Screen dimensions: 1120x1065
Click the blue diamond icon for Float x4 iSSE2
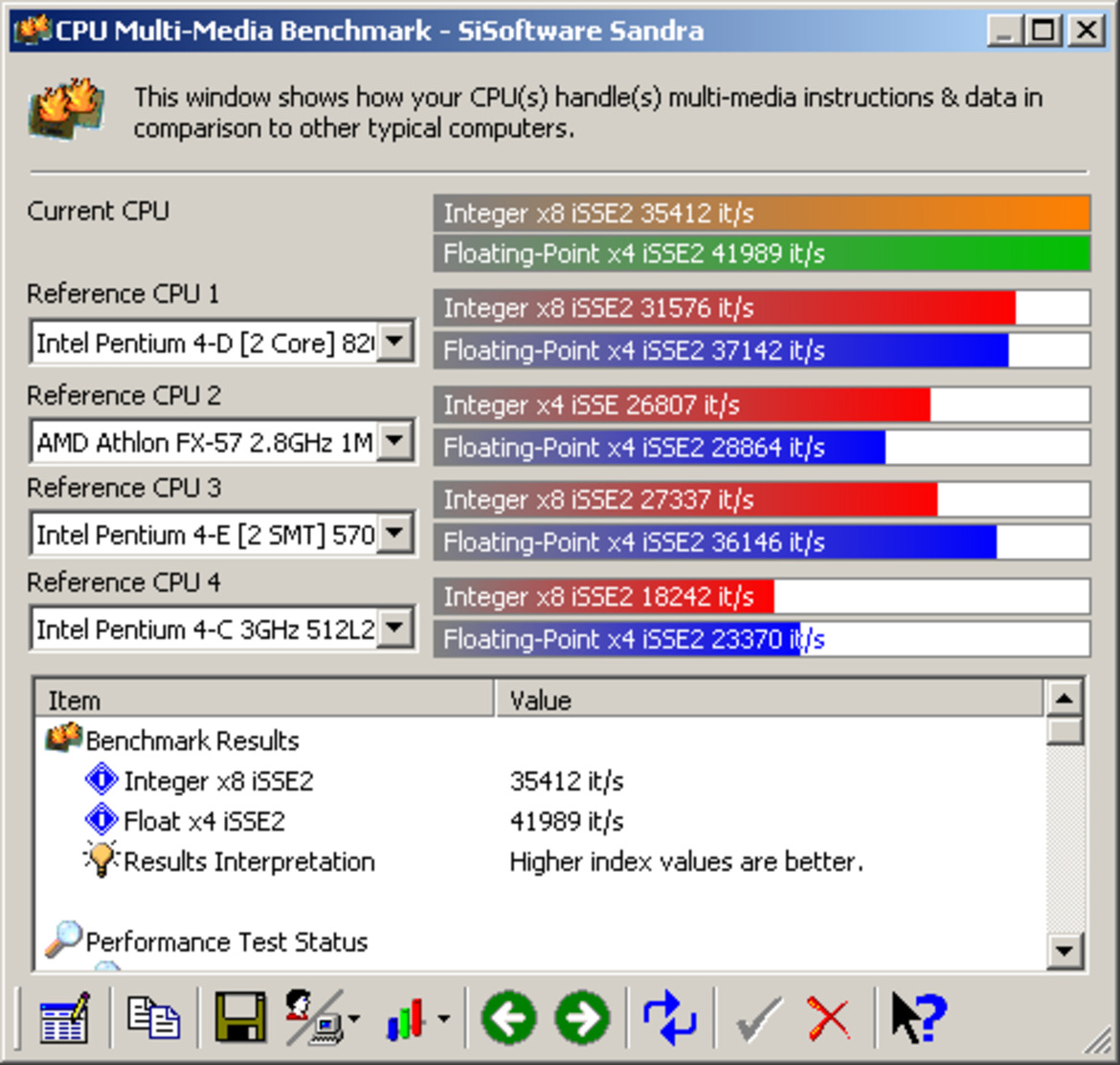[x=101, y=819]
